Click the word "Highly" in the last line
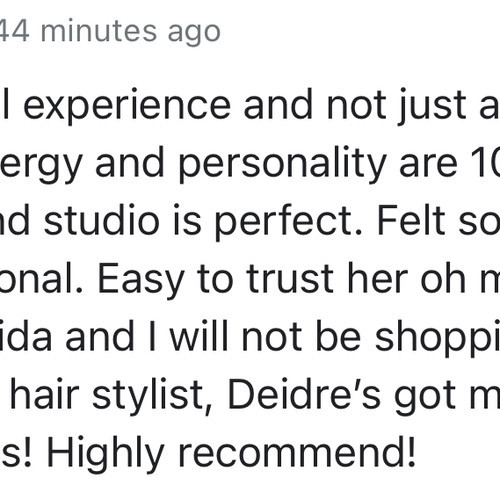500x500 pixels. tap(105, 455)
